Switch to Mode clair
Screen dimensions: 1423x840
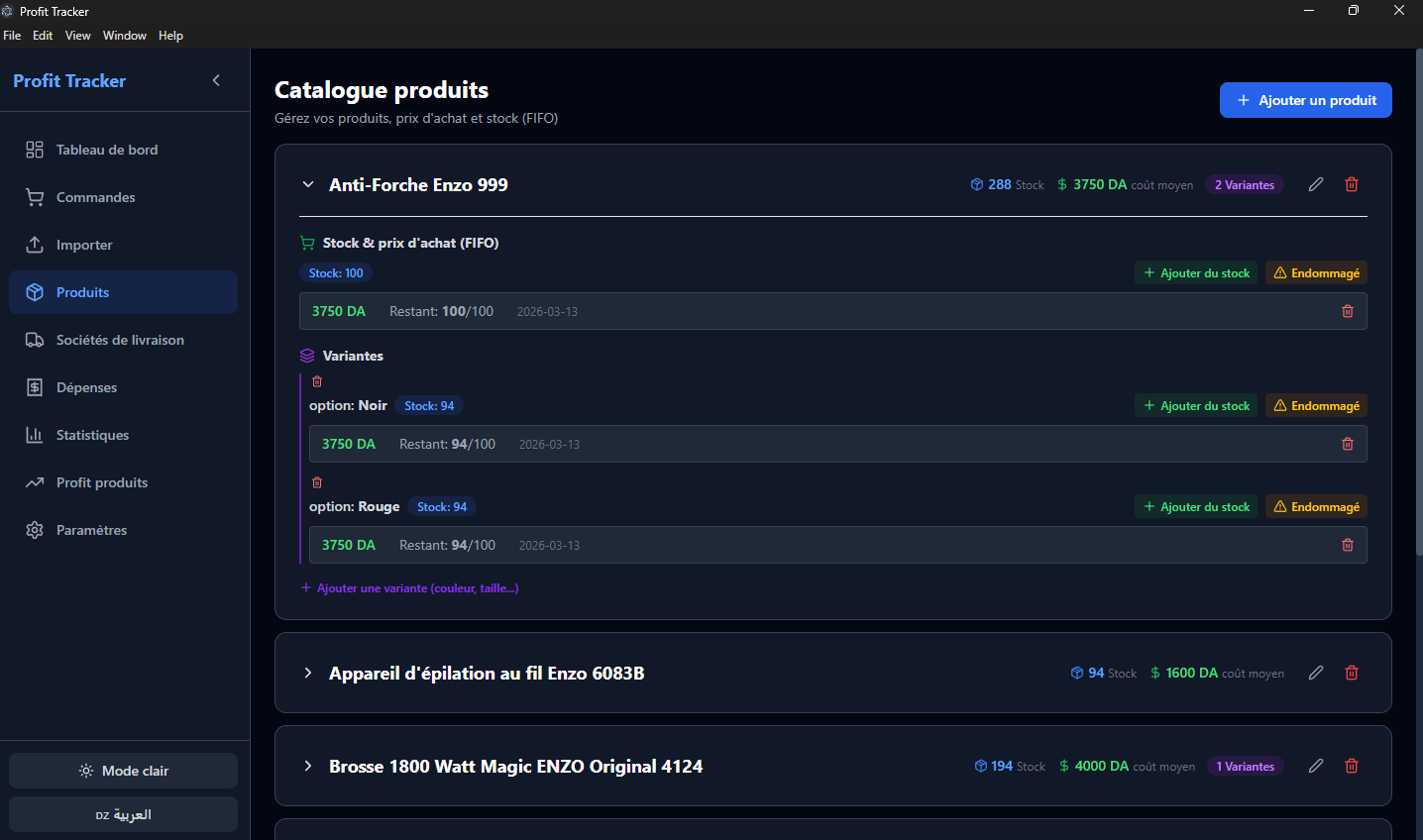123,770
